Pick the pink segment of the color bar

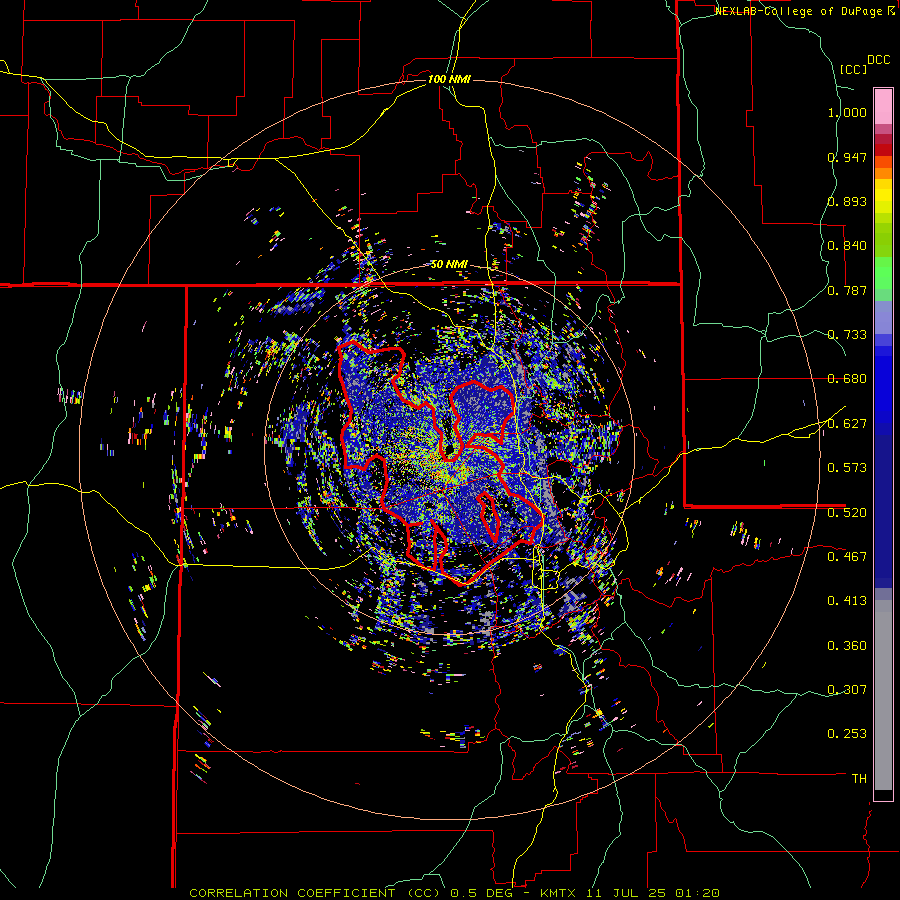(x=883, y=106)
